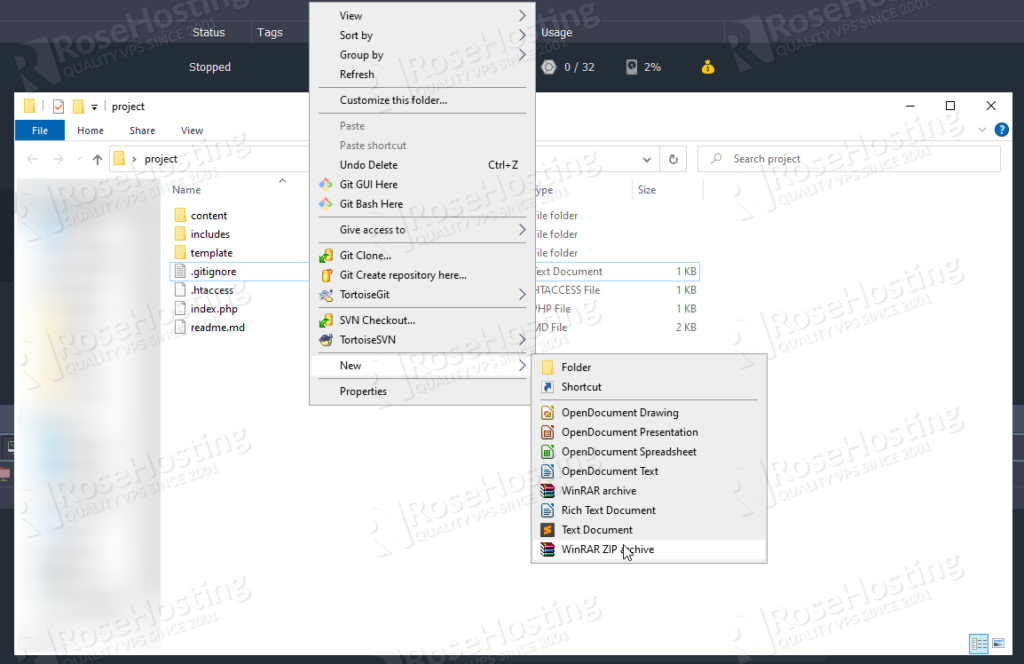Open the New submenu item
This screenshot has width=1024, height=664.
422,366
